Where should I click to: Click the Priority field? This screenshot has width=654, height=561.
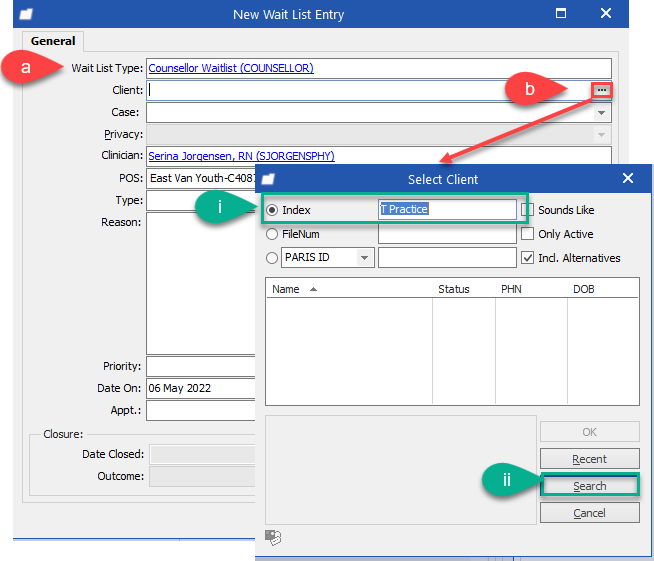click(x=201, y=366)
